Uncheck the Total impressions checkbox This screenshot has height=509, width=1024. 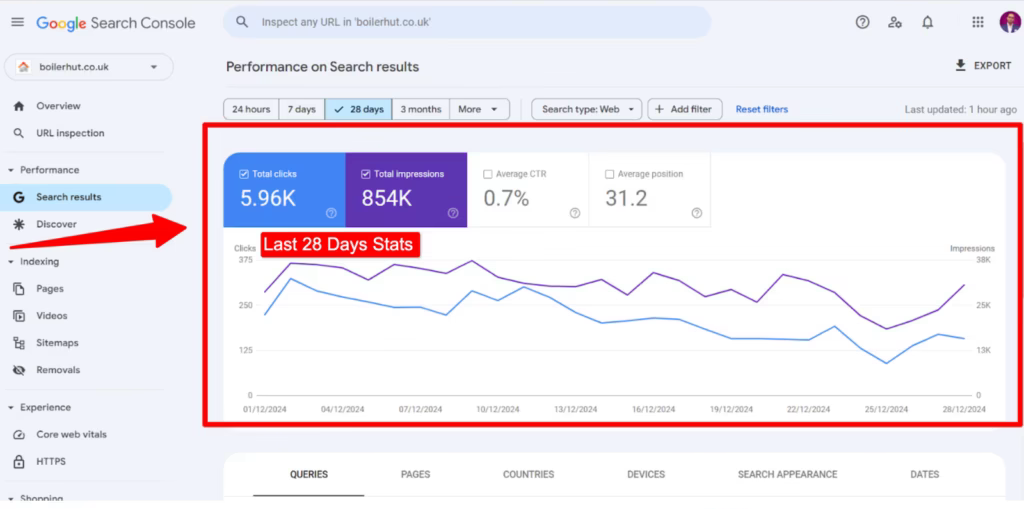(x=366, y=174)
